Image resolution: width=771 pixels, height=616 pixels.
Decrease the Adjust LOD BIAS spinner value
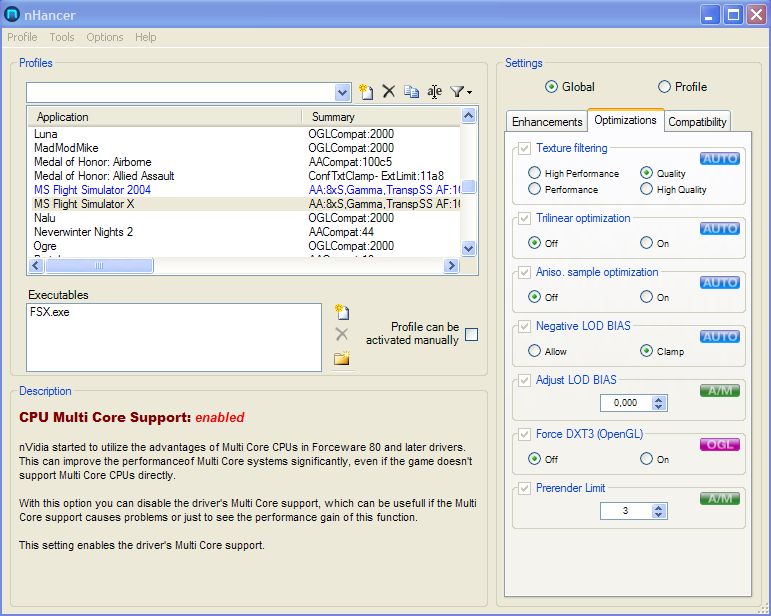(x=659, y=407)
